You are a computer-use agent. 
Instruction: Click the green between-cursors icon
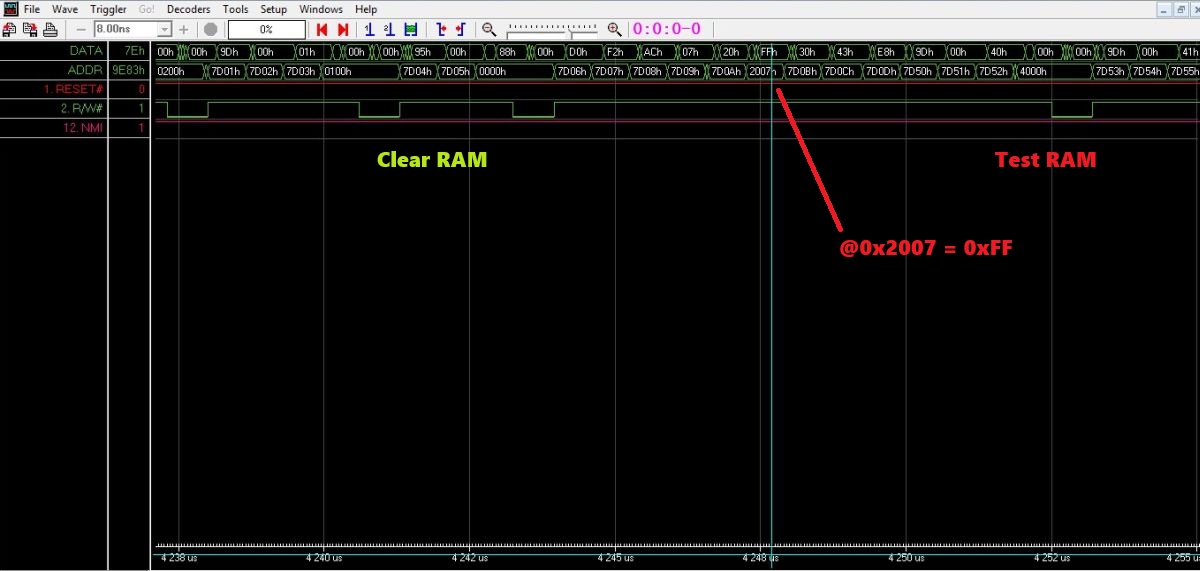pyautogui.click(x=410, y=30)
